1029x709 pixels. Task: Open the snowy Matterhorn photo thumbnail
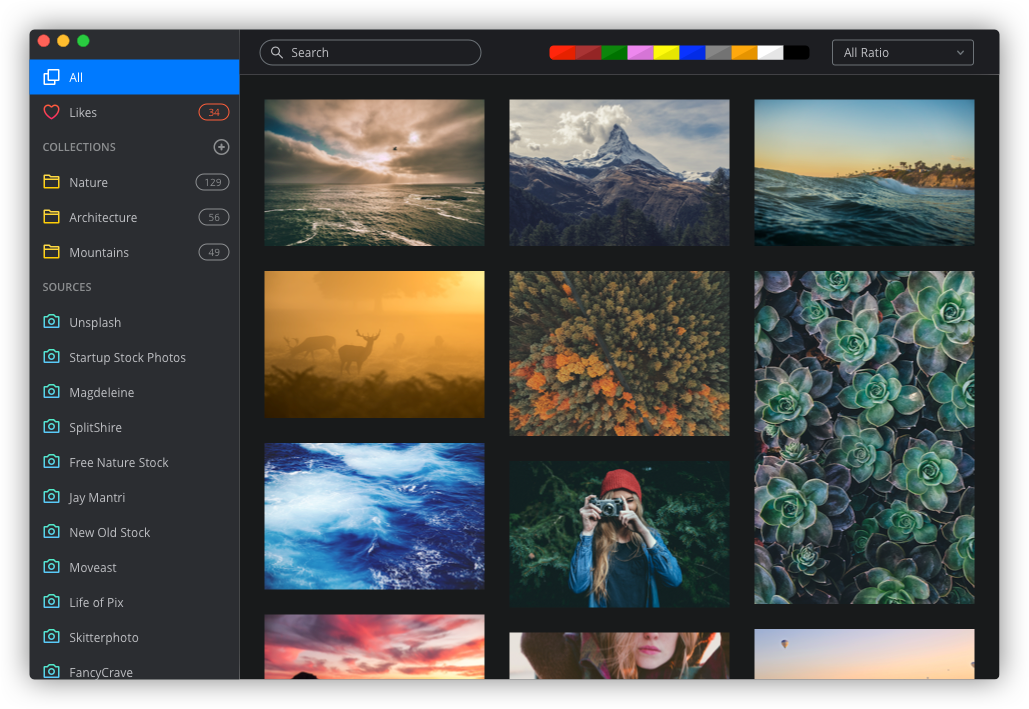[x=619, y=172]
